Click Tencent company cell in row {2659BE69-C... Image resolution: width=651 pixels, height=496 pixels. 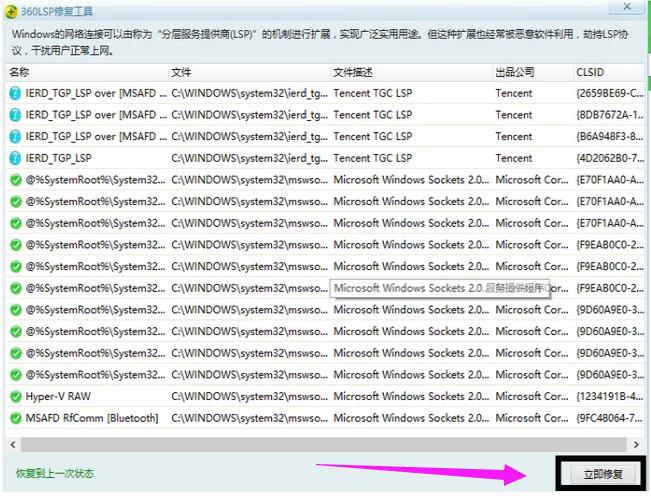coord(514,93)
